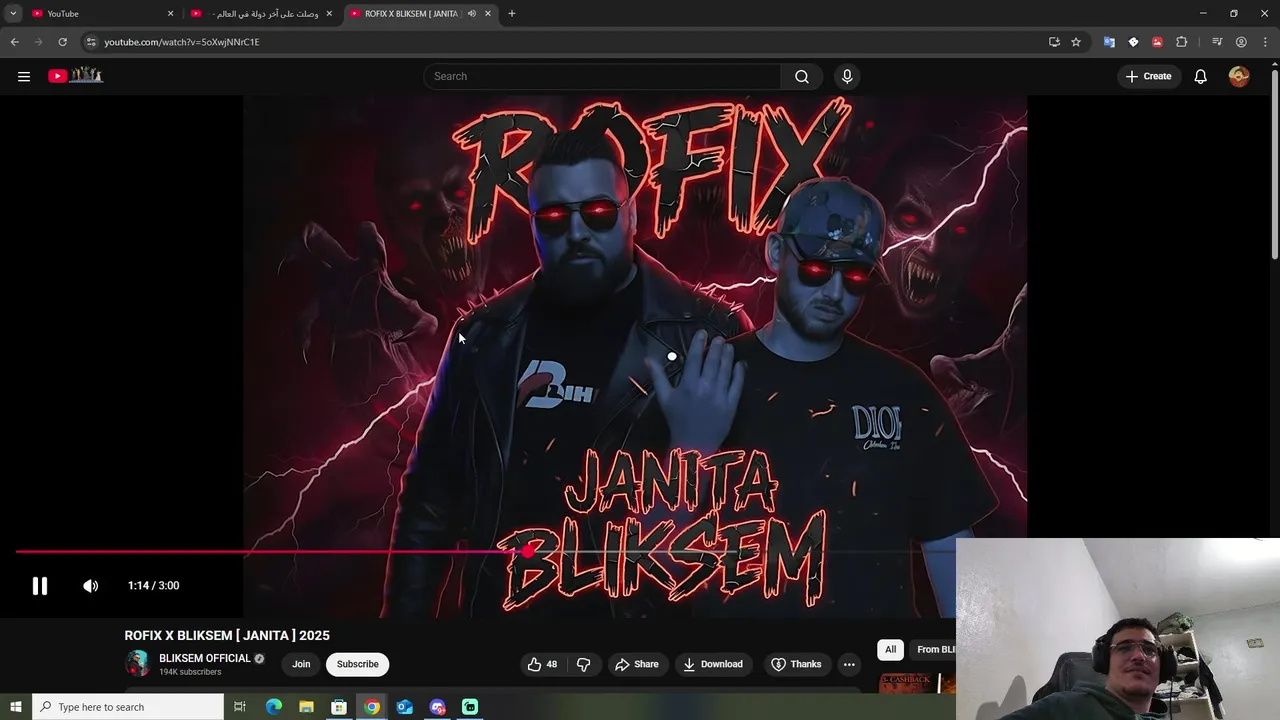The image size is (1280, 720).
Task: Reload the current page
Action: coord(62,42)
